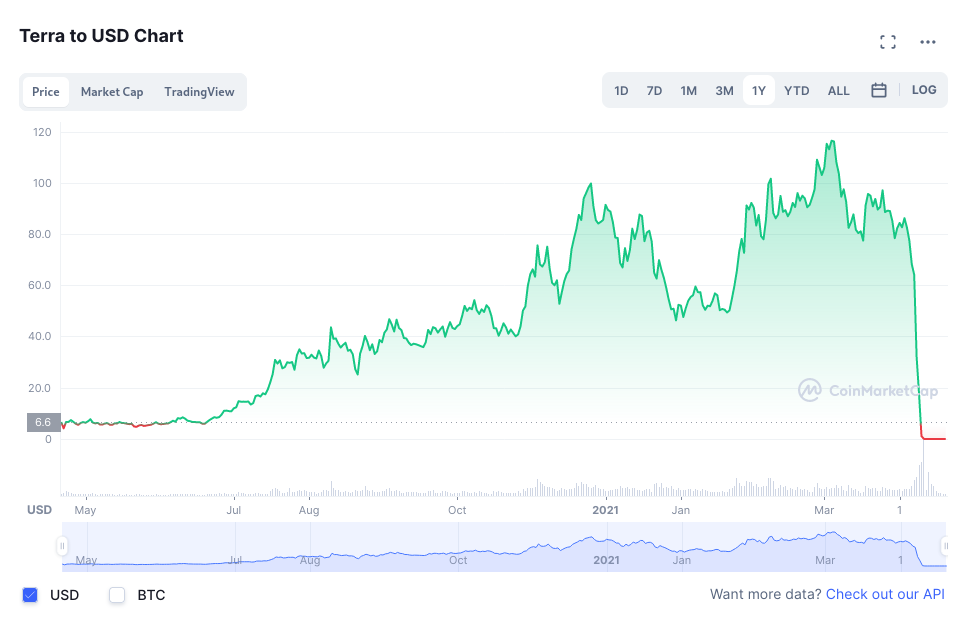
Task: Open the three-dot more options menu
Action: click(x=927, y=42)
